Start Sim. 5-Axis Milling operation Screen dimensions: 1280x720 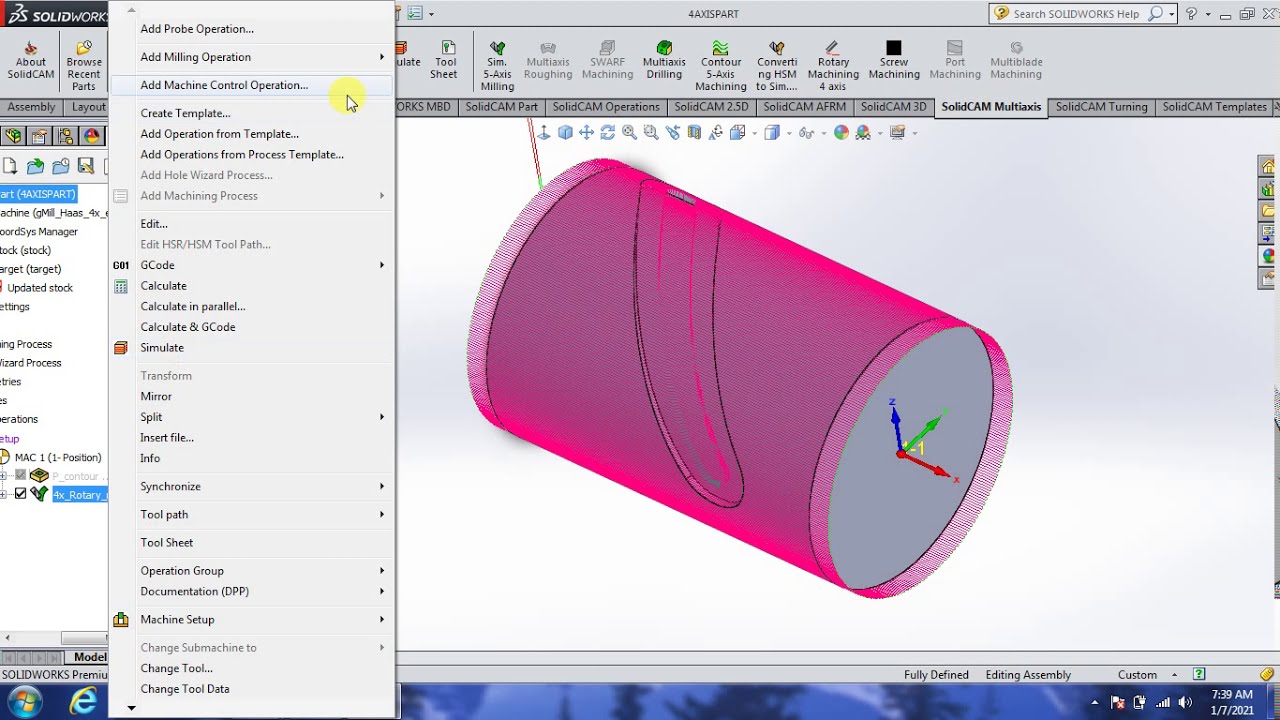click(x=497, y=66)
